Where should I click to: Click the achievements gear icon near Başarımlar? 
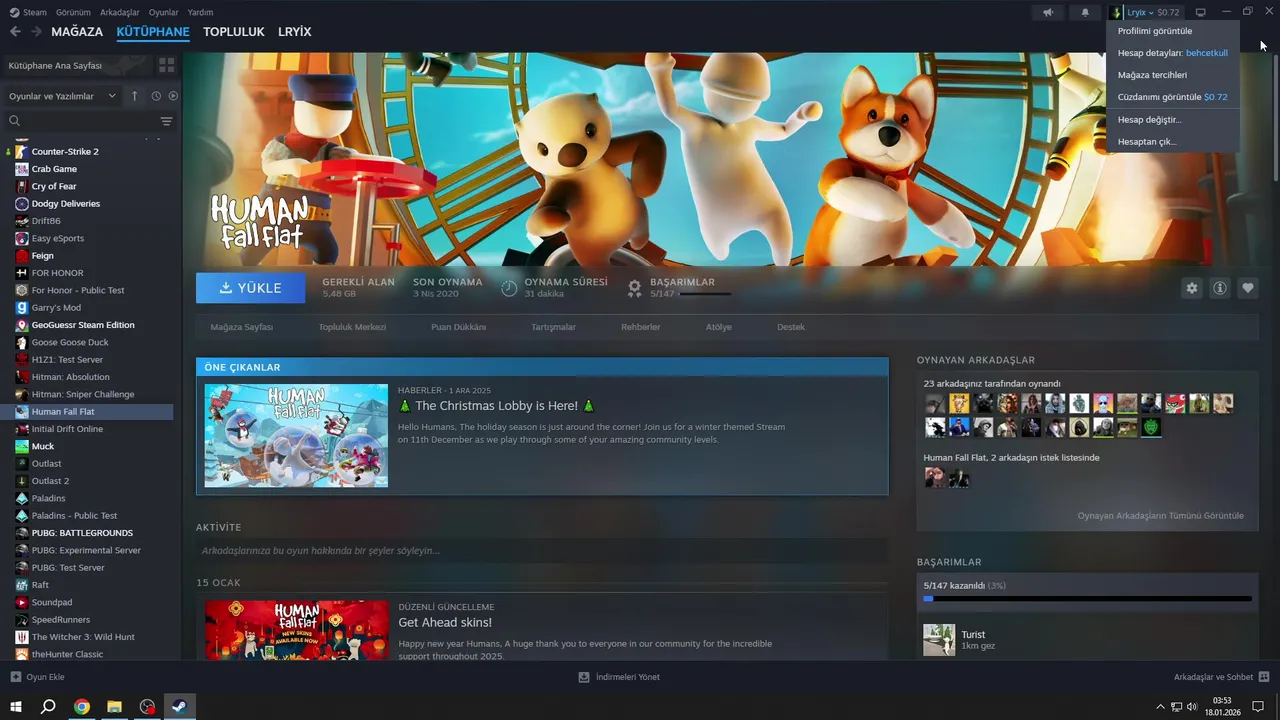634,288
